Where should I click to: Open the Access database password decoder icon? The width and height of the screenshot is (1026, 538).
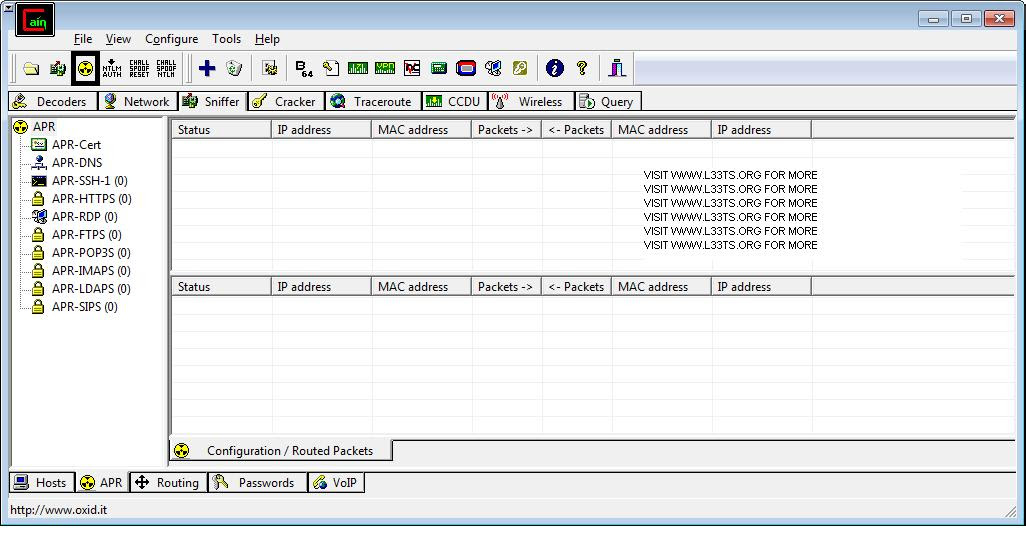(x=330, y=68)
